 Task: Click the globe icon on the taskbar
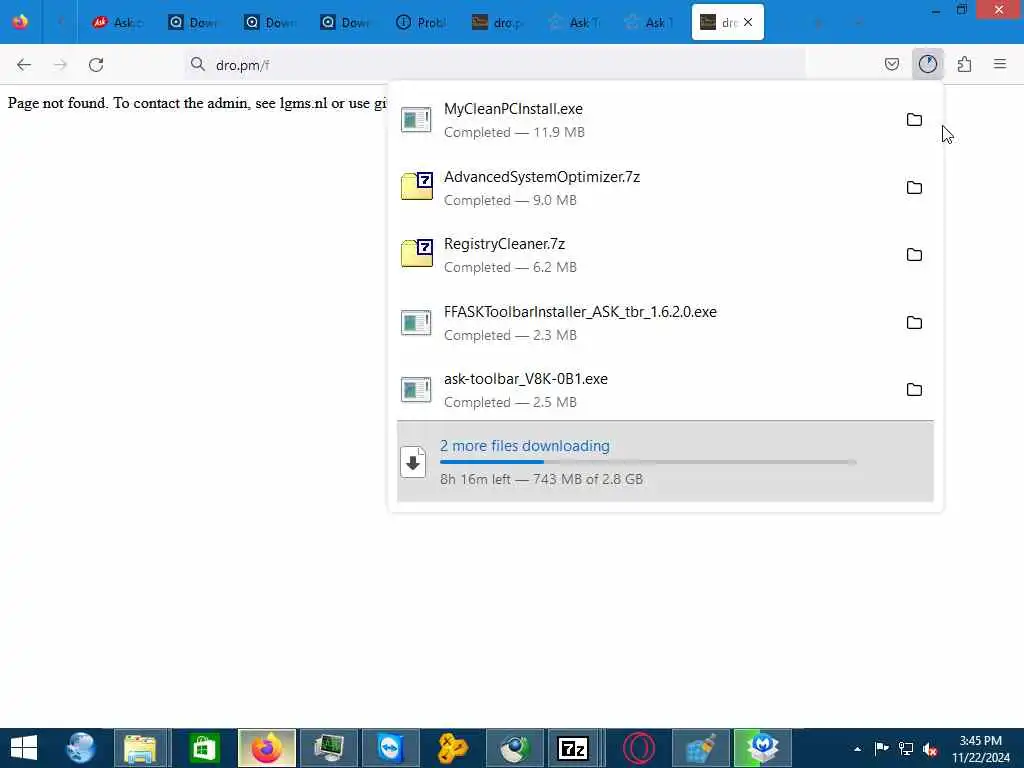(81, 748)
